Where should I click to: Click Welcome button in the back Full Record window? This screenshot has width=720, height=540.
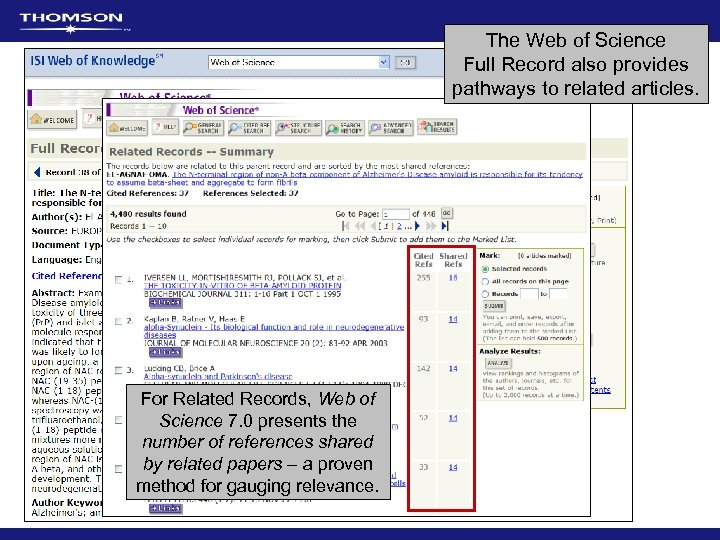coord(52,120)
